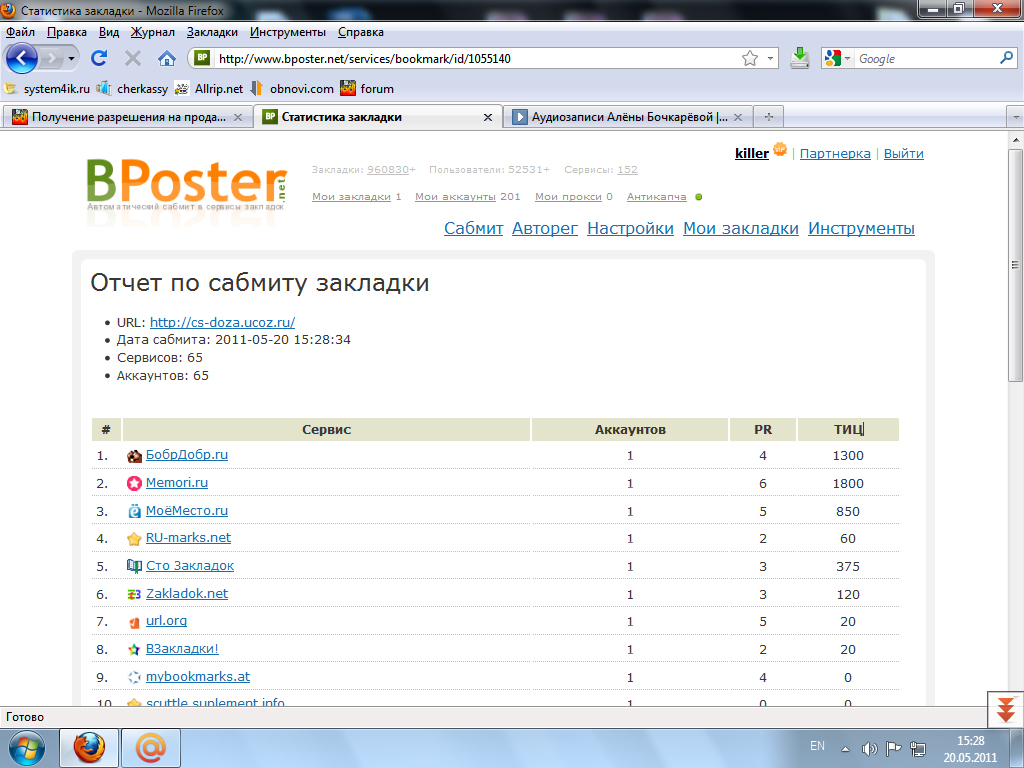The height and width of the screenshot is (768, 1024).
Task: Open a new tab with plus button
Action: [x=769, y=117]
